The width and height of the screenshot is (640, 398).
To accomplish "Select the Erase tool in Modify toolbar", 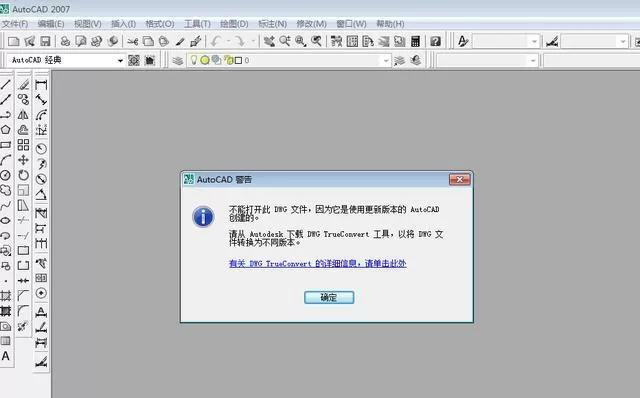I will click(x=23, y=84).
